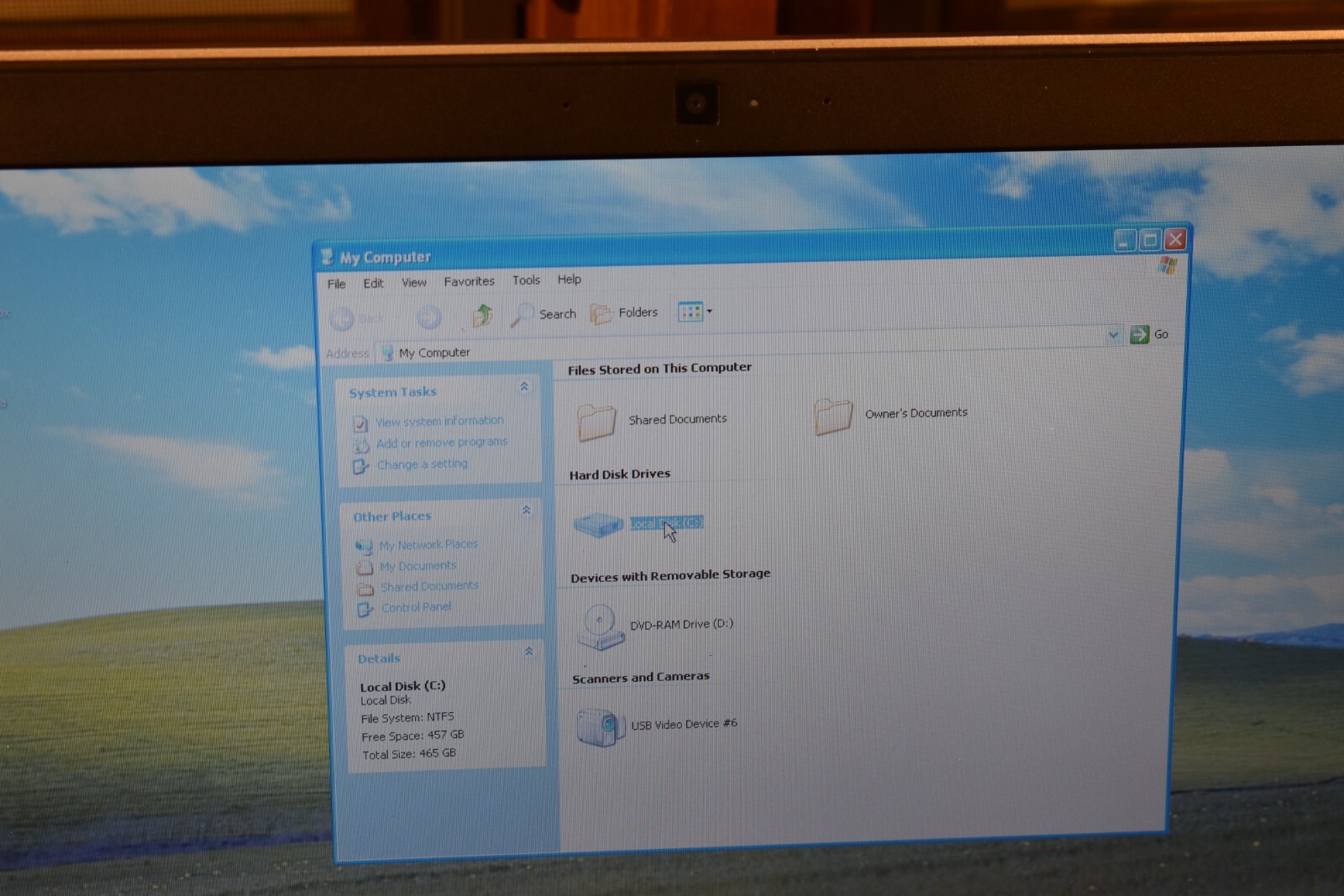Click the DVD-RAM Drive (D:) label
The image size is (1344, 896).
coord(681,625)
